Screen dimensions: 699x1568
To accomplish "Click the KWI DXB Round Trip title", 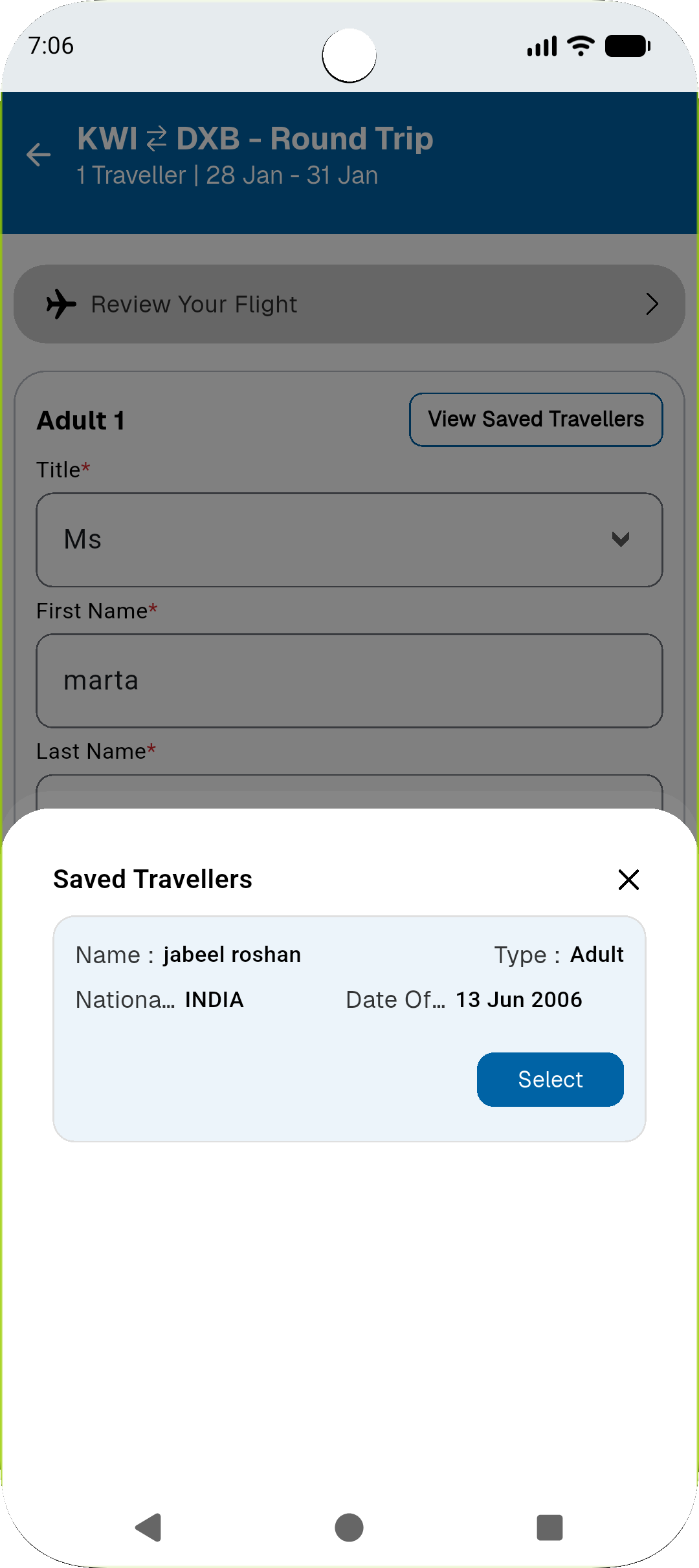I will click(x=255, y=139).
